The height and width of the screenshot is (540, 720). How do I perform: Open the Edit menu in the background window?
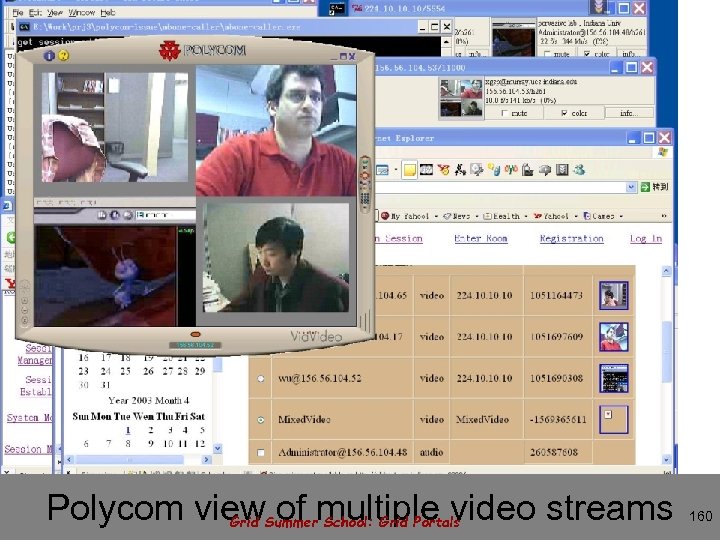coord(35,12)
